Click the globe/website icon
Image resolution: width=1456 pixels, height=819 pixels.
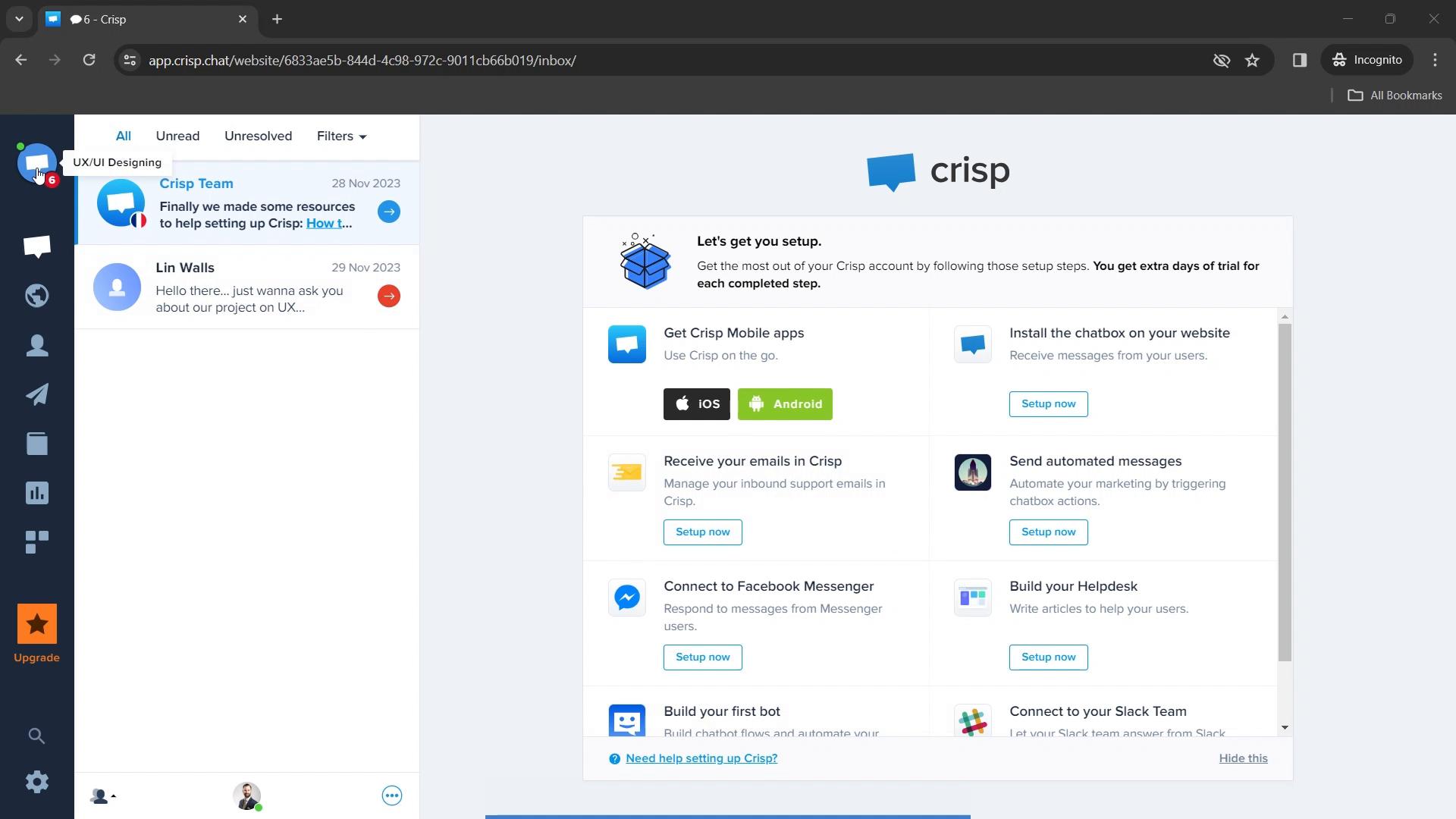point(37,296)
